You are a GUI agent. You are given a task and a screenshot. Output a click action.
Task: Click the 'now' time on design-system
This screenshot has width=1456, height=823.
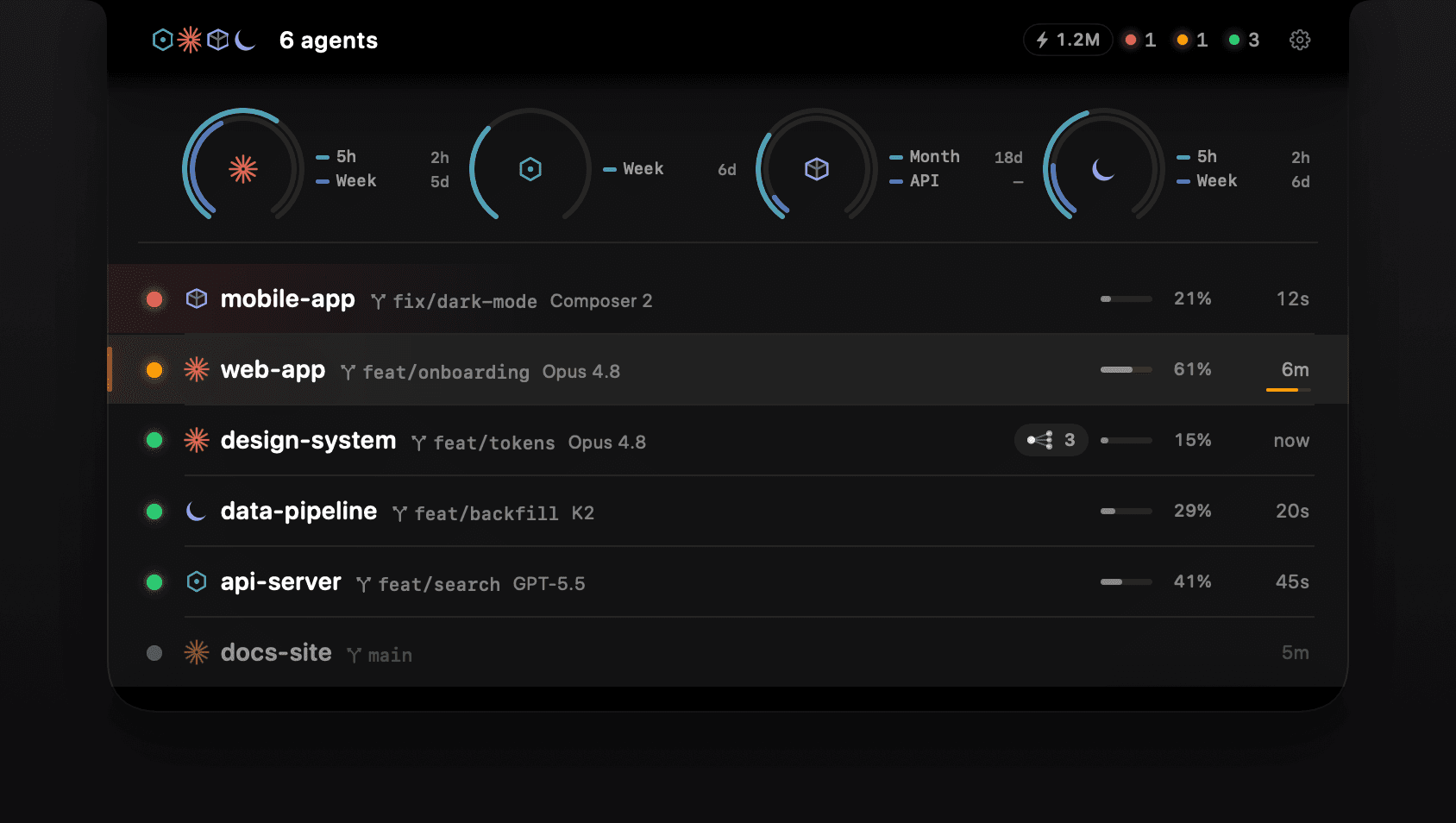[1291, 441]
